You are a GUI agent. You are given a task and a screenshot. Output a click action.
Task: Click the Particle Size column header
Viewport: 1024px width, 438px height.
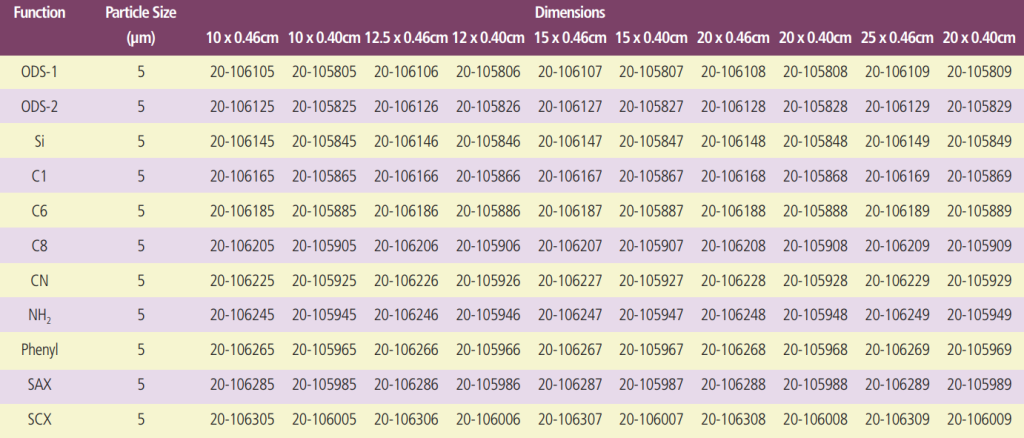141,15
